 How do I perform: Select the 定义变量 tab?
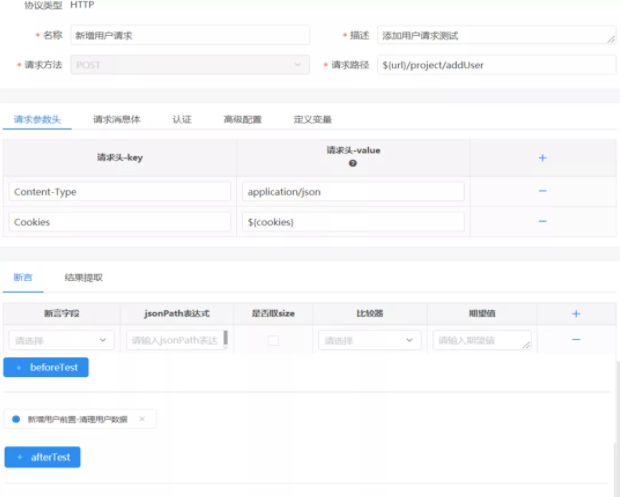tap(313, 119)
